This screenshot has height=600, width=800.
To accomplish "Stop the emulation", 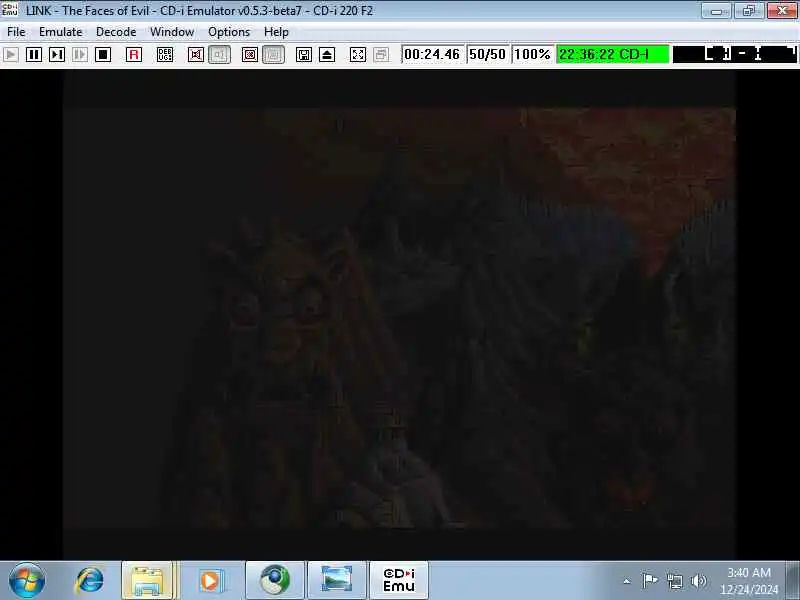I will 103,55.
